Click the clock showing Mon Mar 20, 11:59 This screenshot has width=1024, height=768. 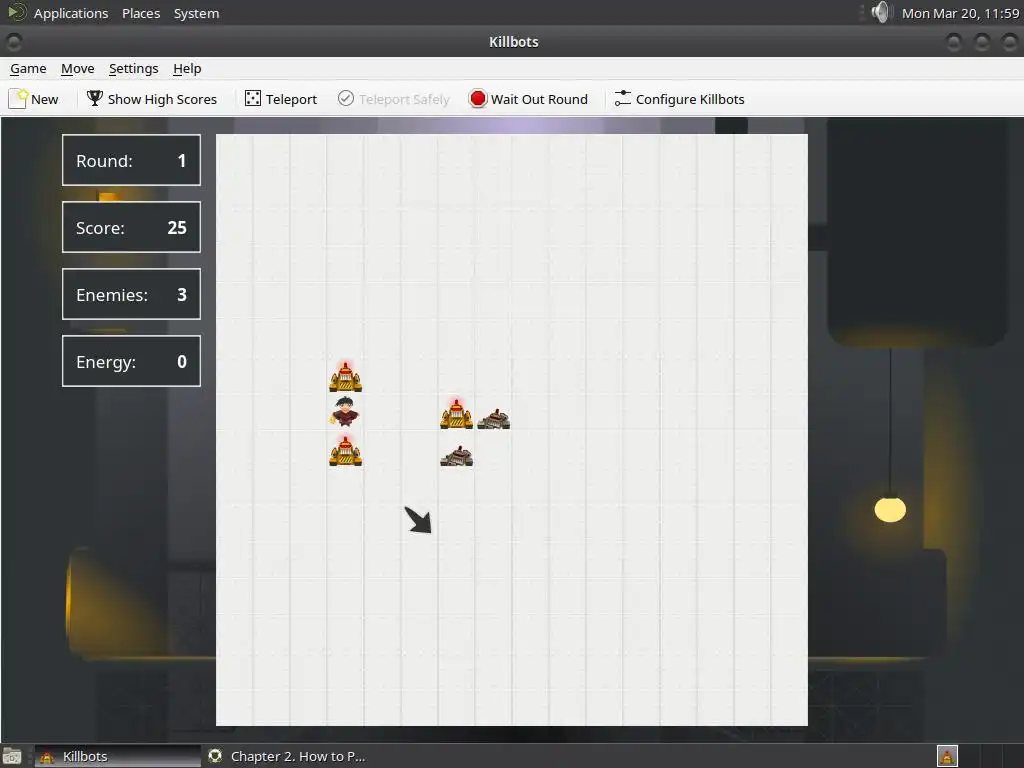click(x=960, y=13)
